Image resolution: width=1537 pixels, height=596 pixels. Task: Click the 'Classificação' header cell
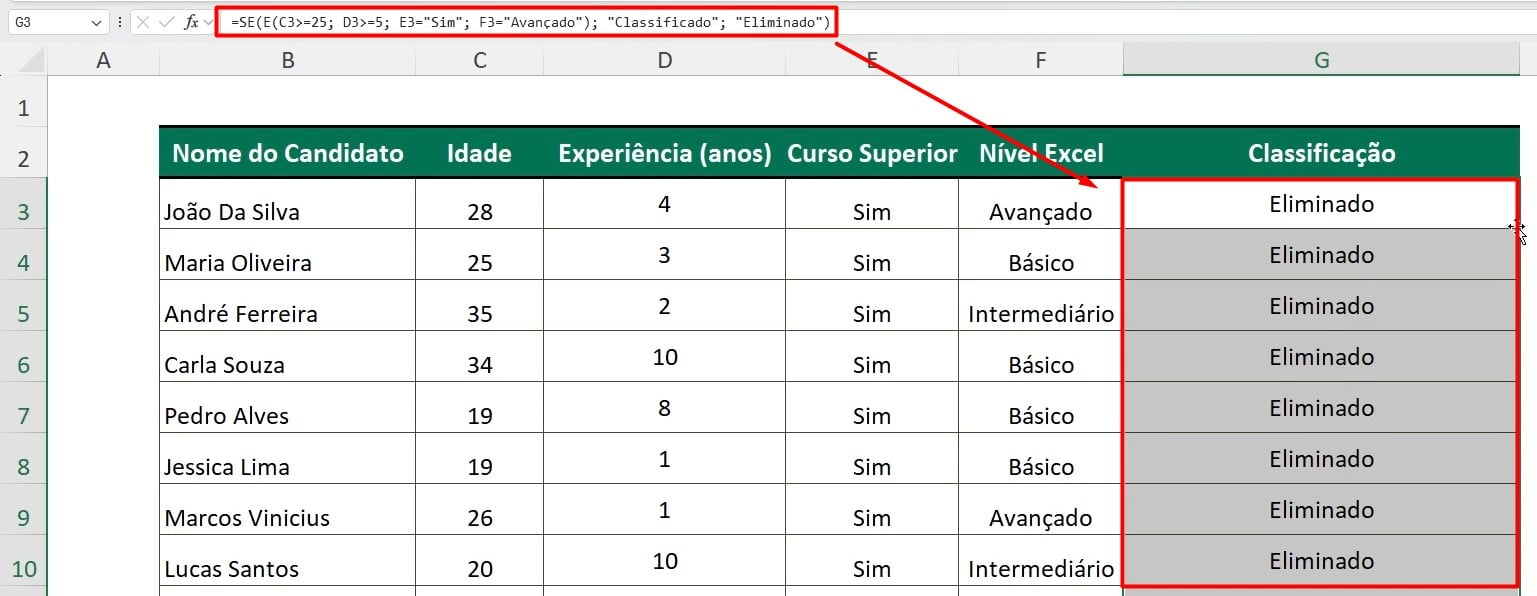point(1321,153)
